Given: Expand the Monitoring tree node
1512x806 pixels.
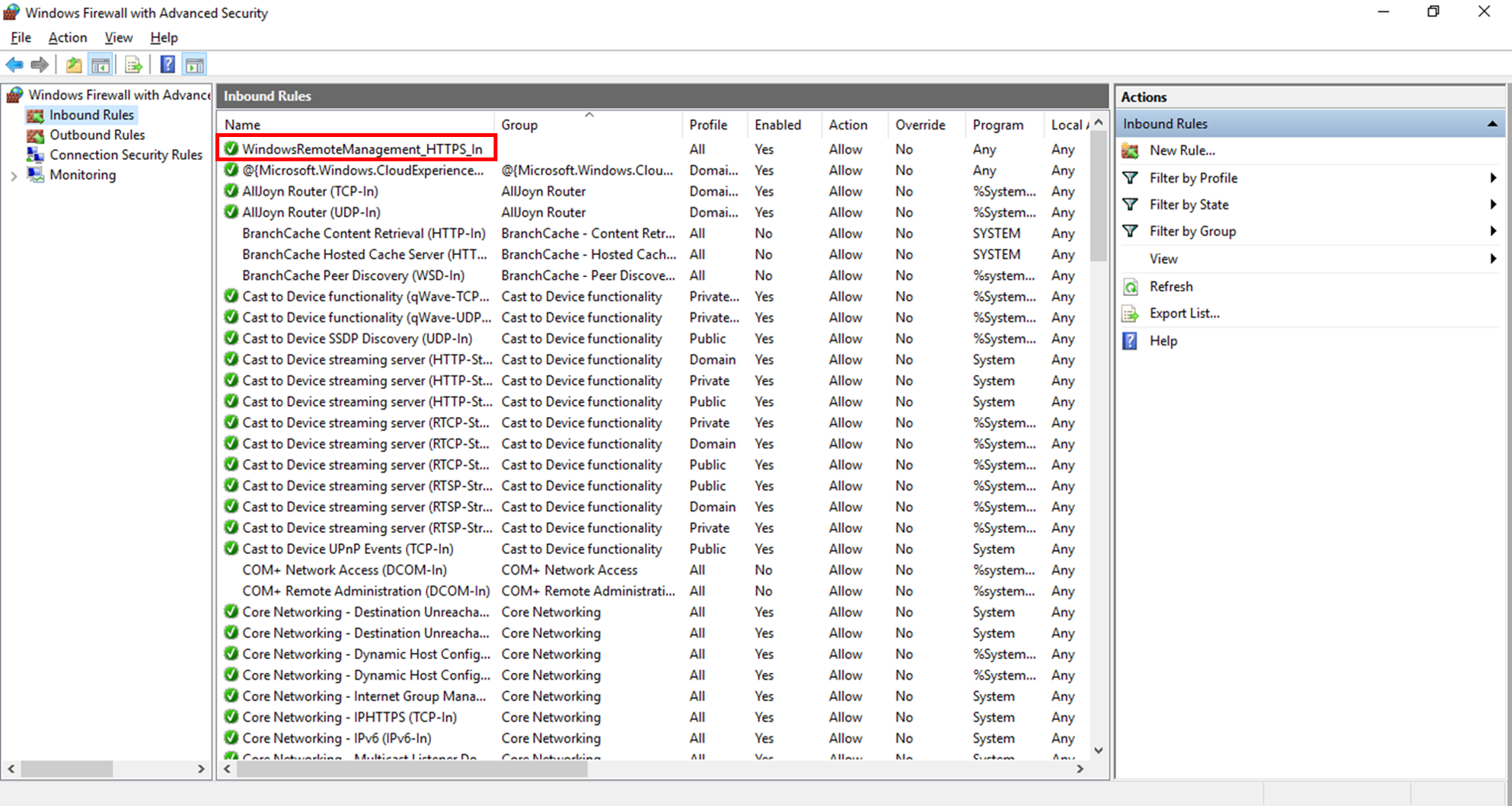Looking at the screenshot, I should 14,176.
